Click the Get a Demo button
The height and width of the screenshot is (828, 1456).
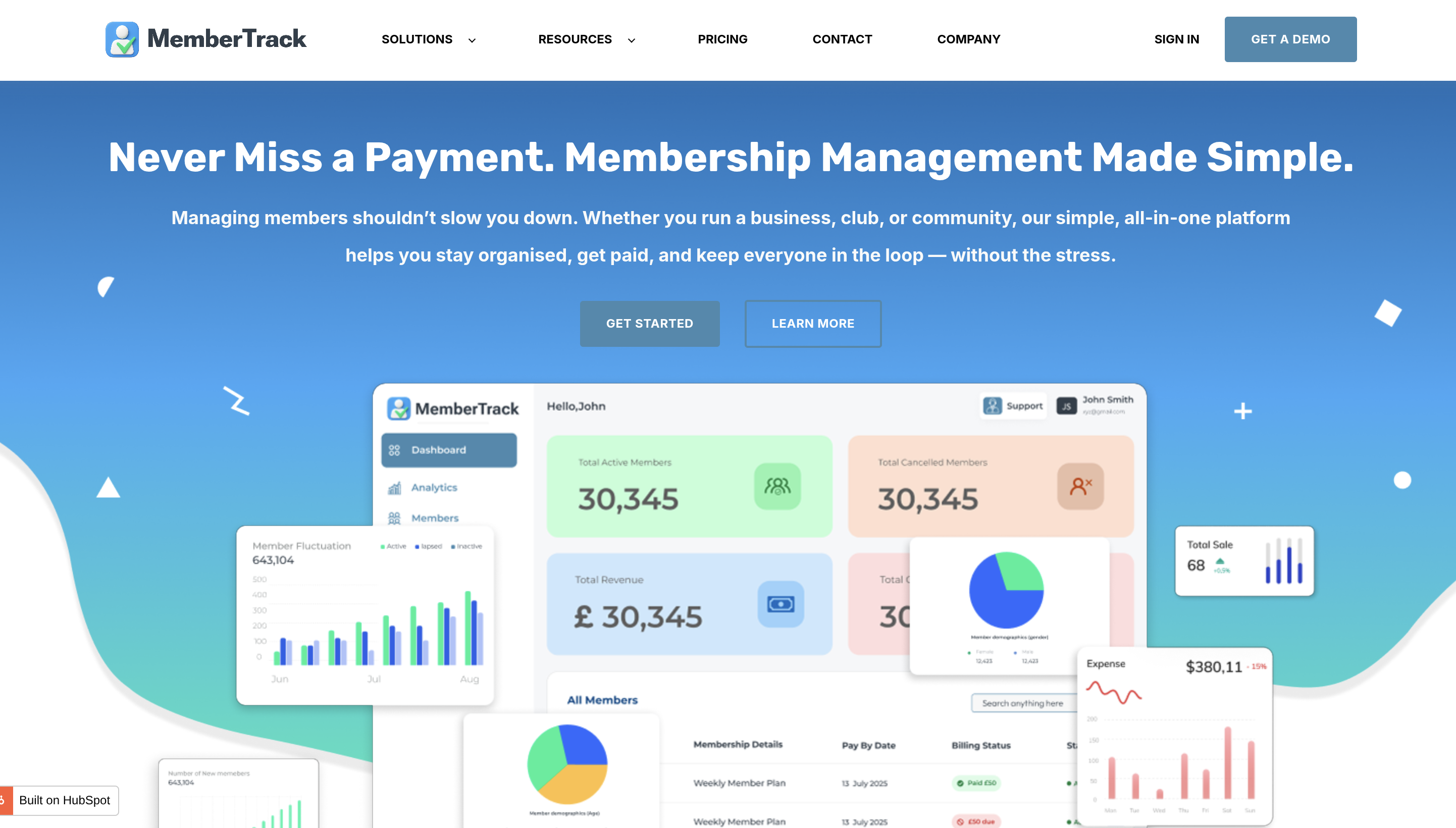[x=1290, y=39]
